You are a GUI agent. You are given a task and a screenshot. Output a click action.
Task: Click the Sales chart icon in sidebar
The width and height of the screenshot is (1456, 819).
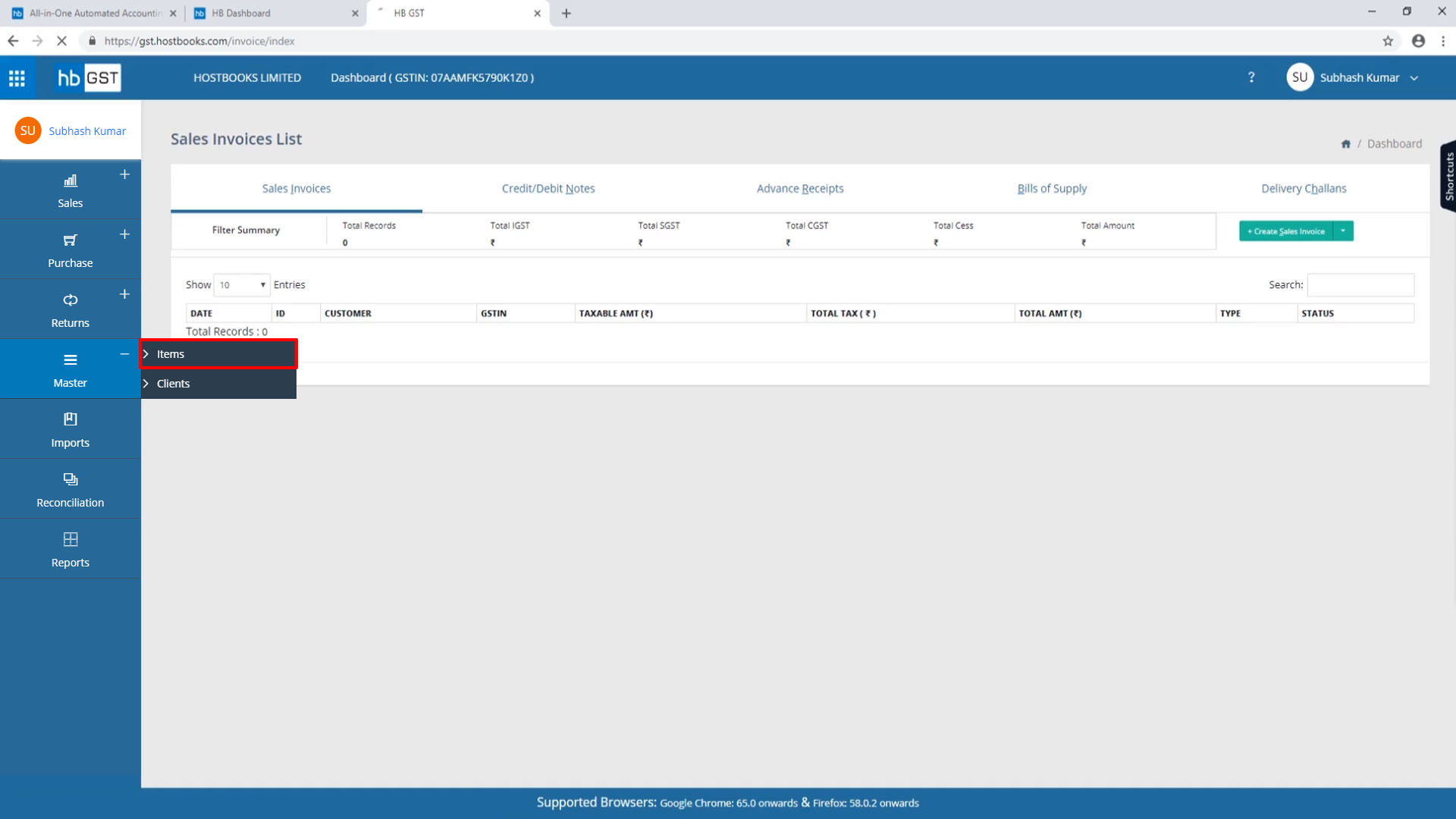[70, 180]
